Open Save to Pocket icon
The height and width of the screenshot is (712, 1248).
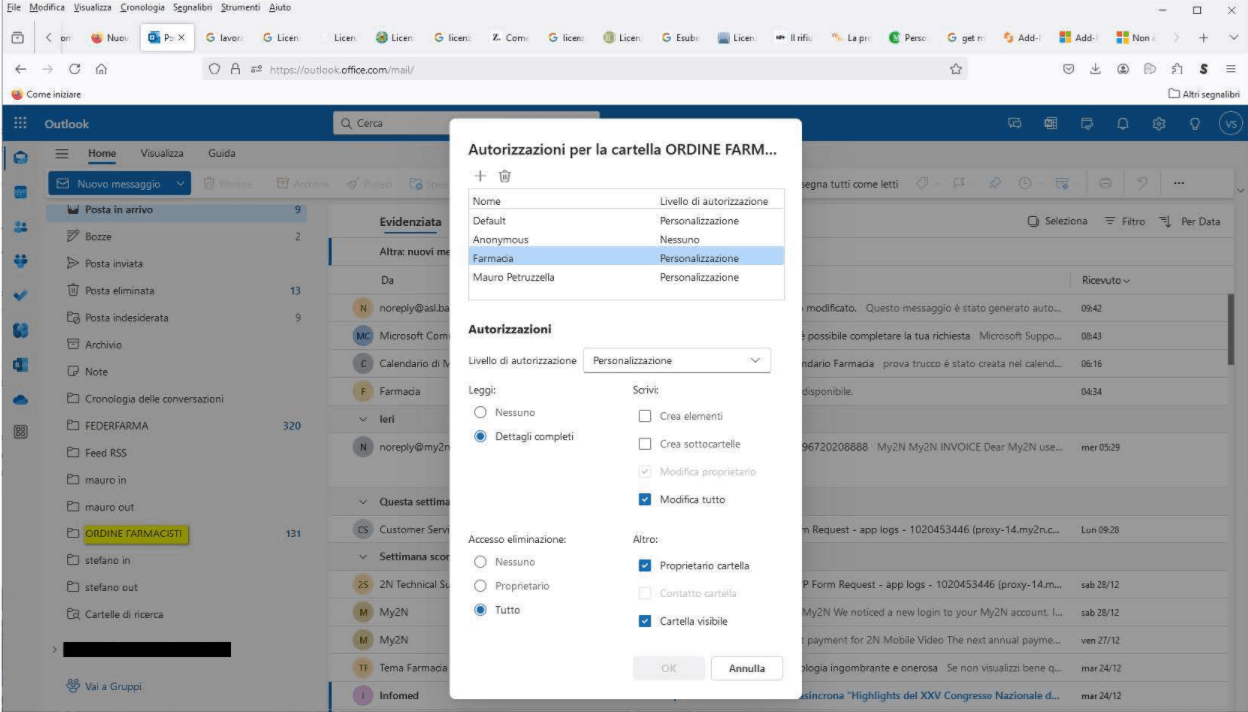[x=1068, y=69]
